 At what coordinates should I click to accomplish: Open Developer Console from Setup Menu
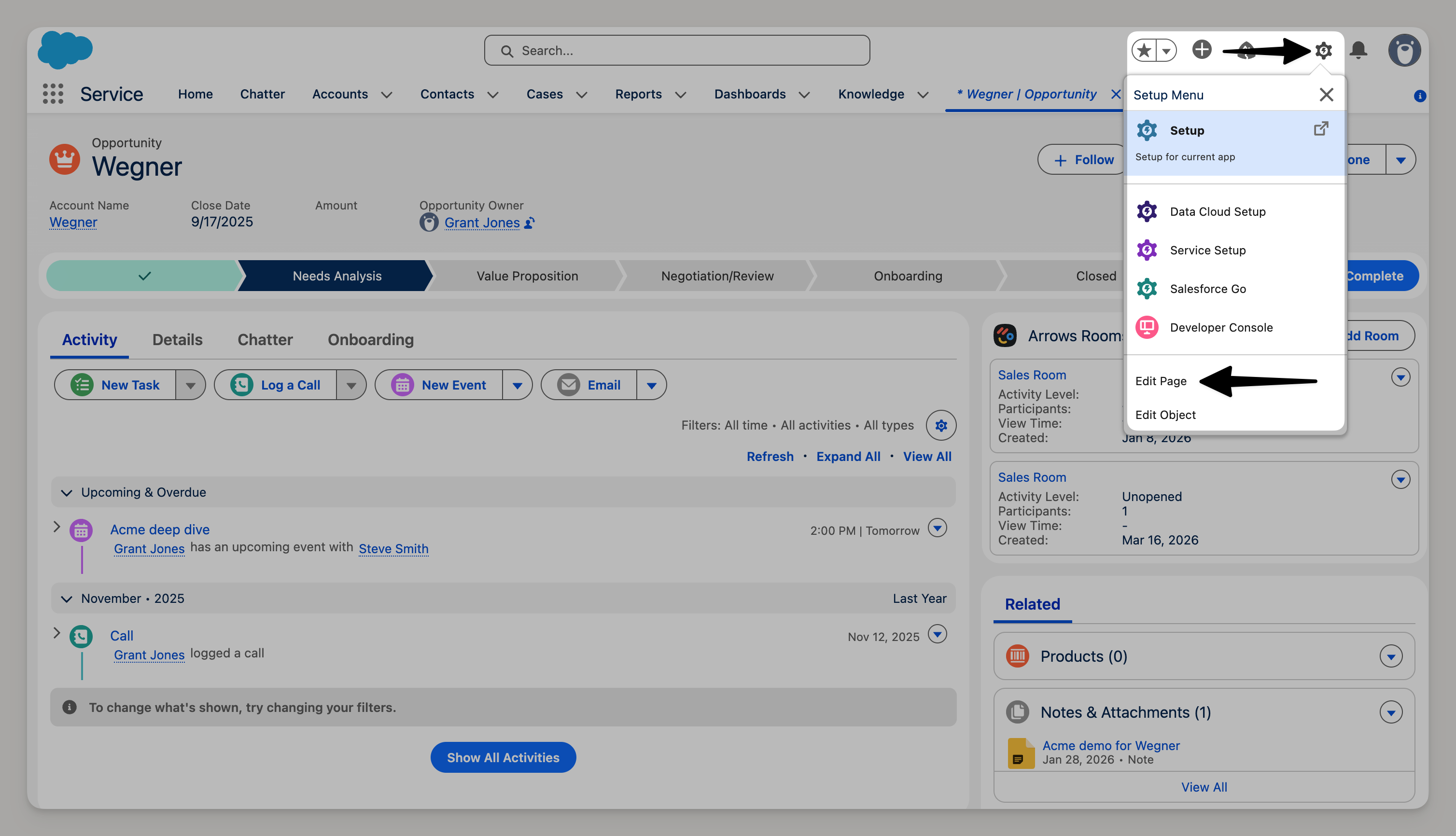coord(1220,327)
